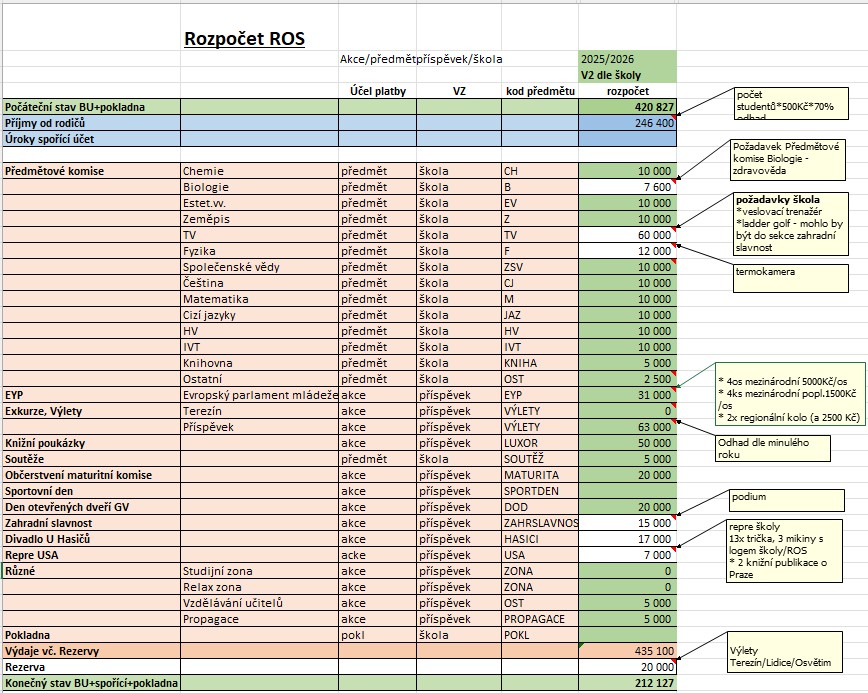Screen dimensions: 868x693
Task: Click the 60 000 budget cell for TV
Action: (x=627, y=235)
